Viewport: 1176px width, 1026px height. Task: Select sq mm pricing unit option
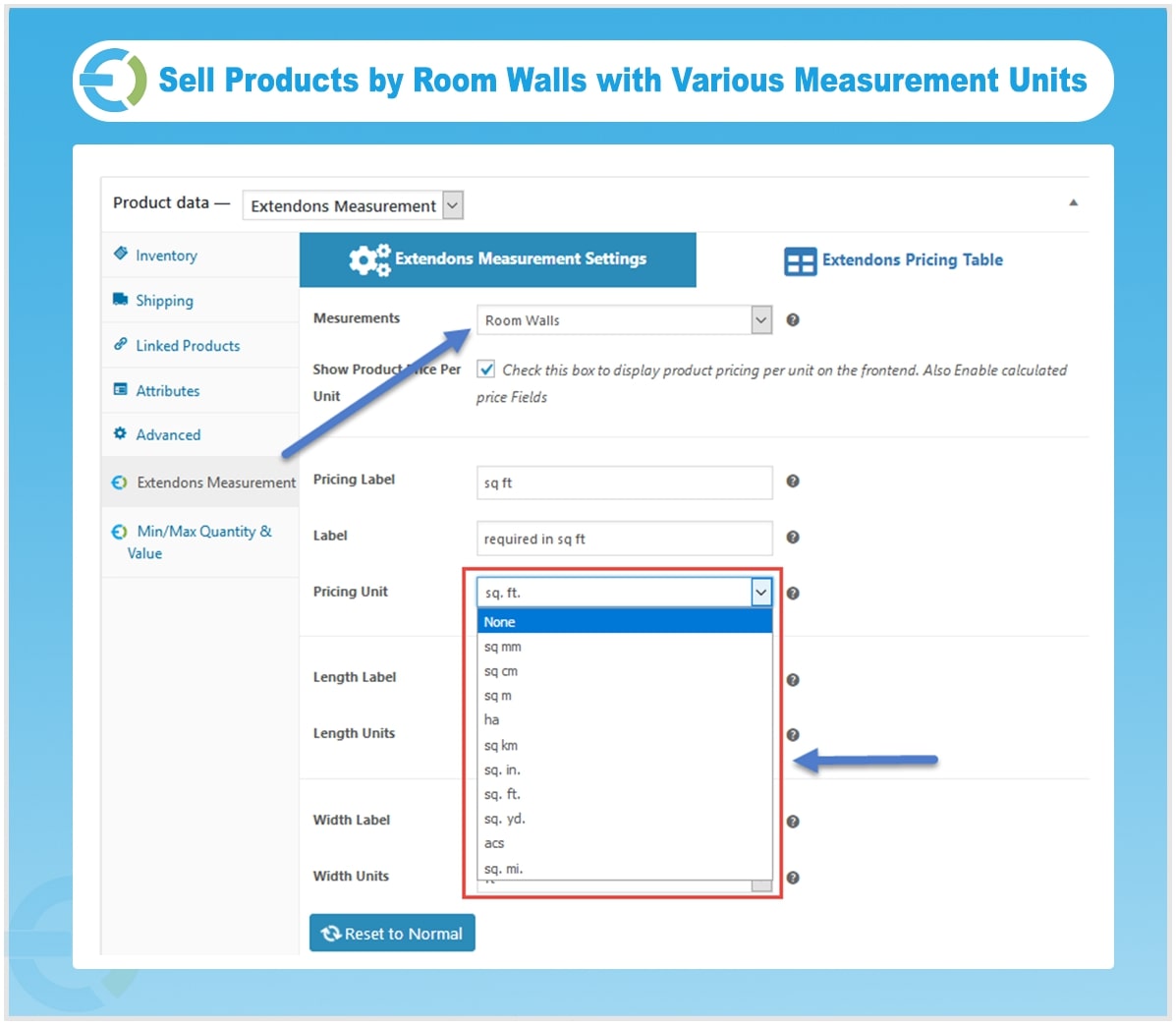click(x=624, y=647)
